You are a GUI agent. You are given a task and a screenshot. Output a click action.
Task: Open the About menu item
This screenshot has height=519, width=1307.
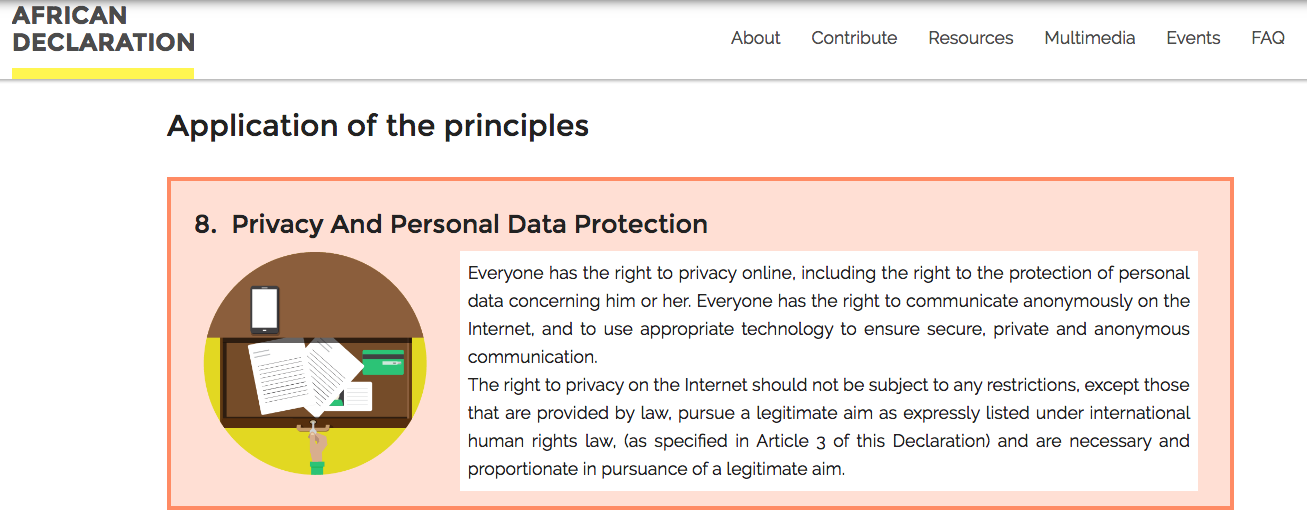coord(755,38)
